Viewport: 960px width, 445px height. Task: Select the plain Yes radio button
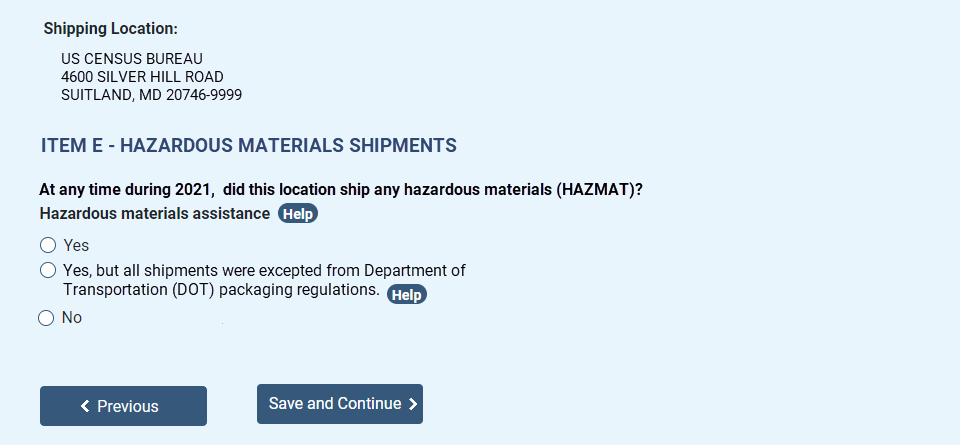click(47, 245)
